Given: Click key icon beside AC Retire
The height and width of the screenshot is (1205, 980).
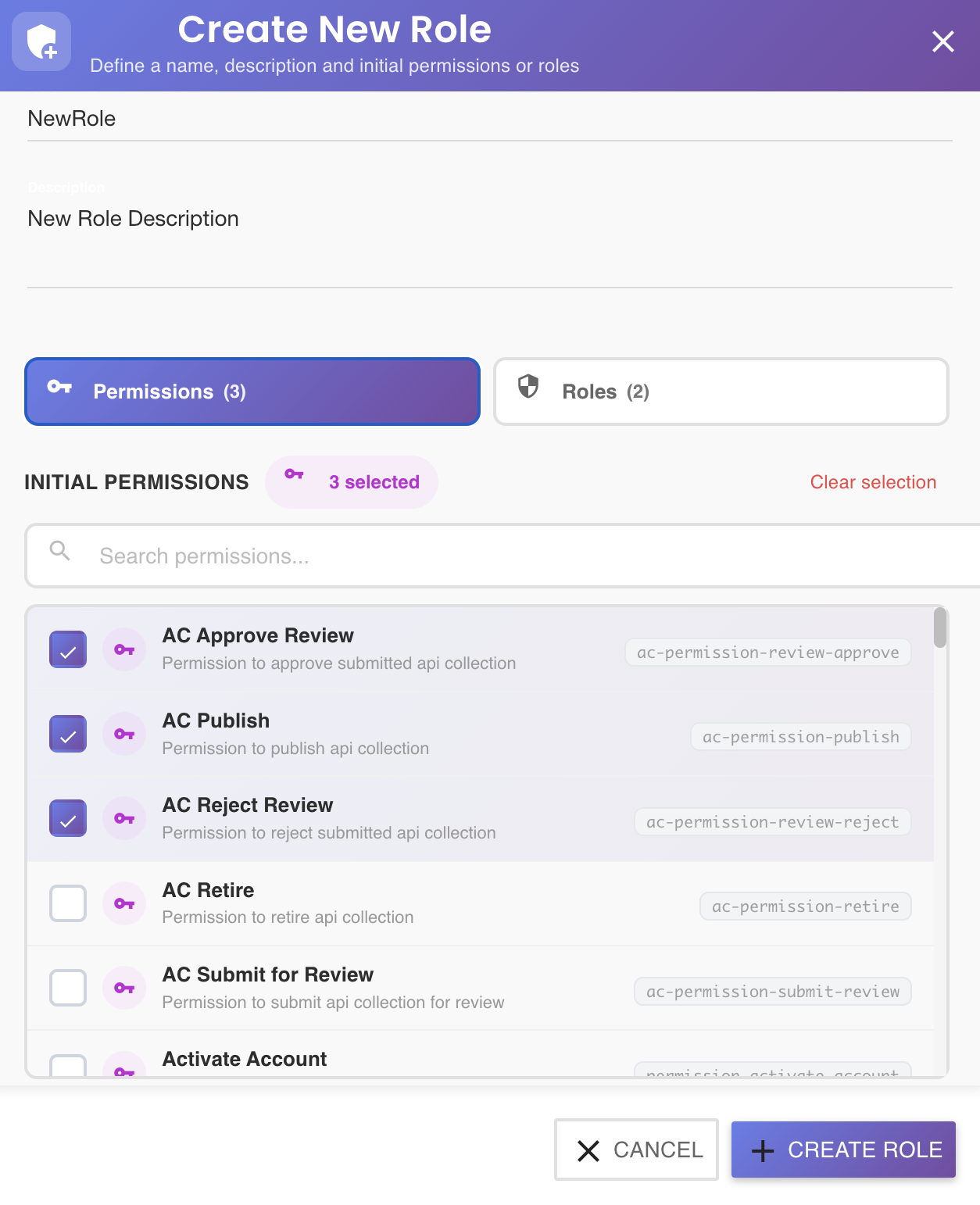Looking at the screenshot, I should click(x=124, y=903).
